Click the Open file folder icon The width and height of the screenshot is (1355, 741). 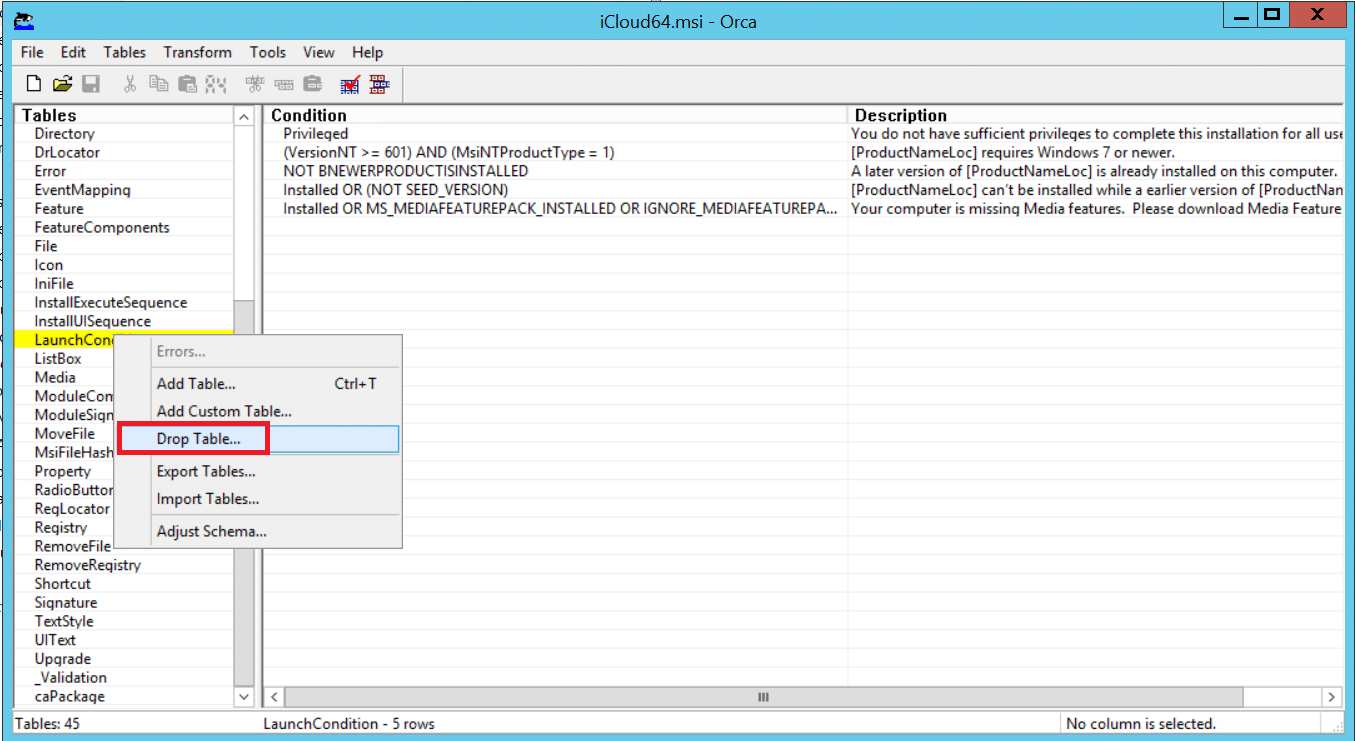pyautogui.click(x=62, y=84)
